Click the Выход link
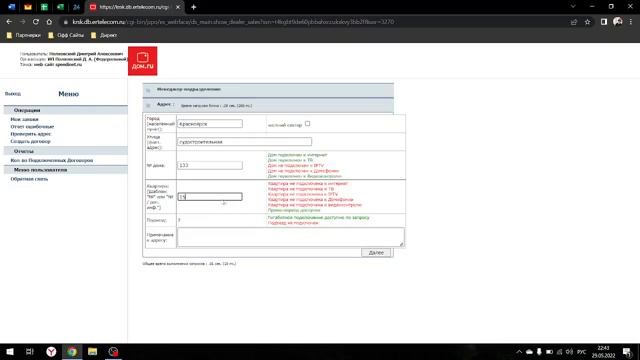Image resolution: width=640 pixels, height=360 pixels. (x=13, y=94)
